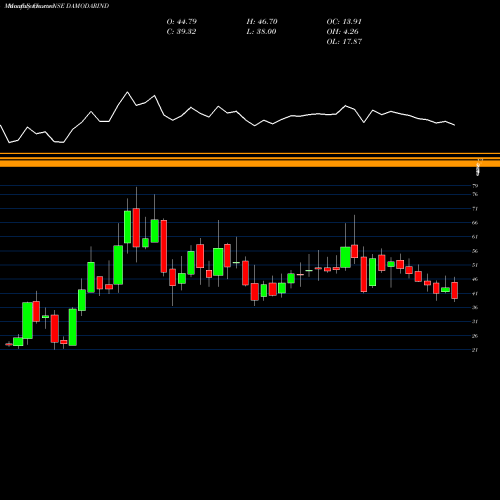Click the 36 price axis label
This screenshot has height=500, width=500.
tap(475, 307)
